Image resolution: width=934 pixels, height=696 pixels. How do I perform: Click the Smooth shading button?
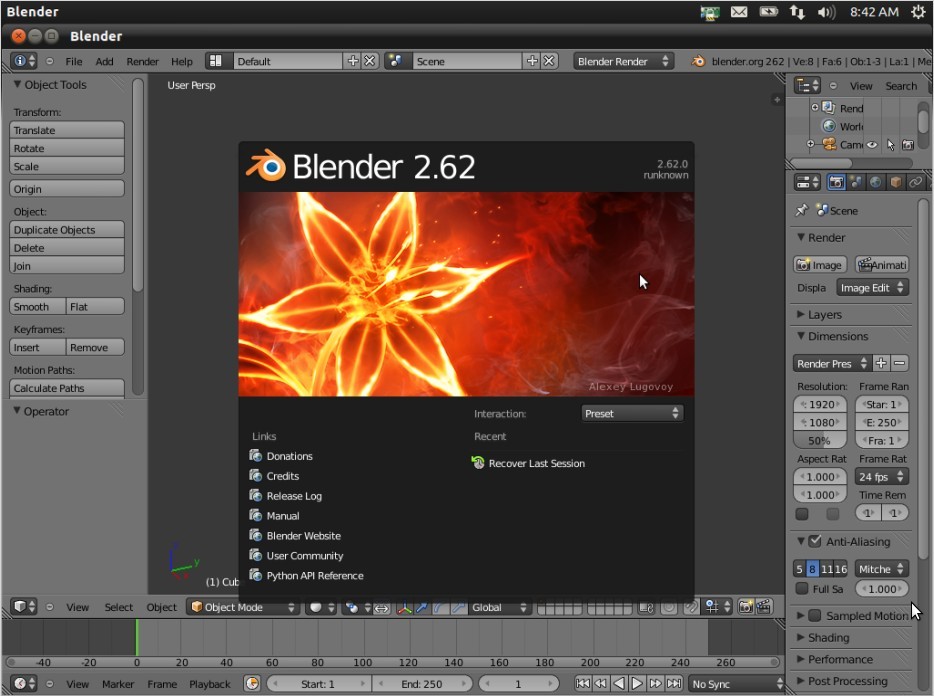[x=38, y=306]
